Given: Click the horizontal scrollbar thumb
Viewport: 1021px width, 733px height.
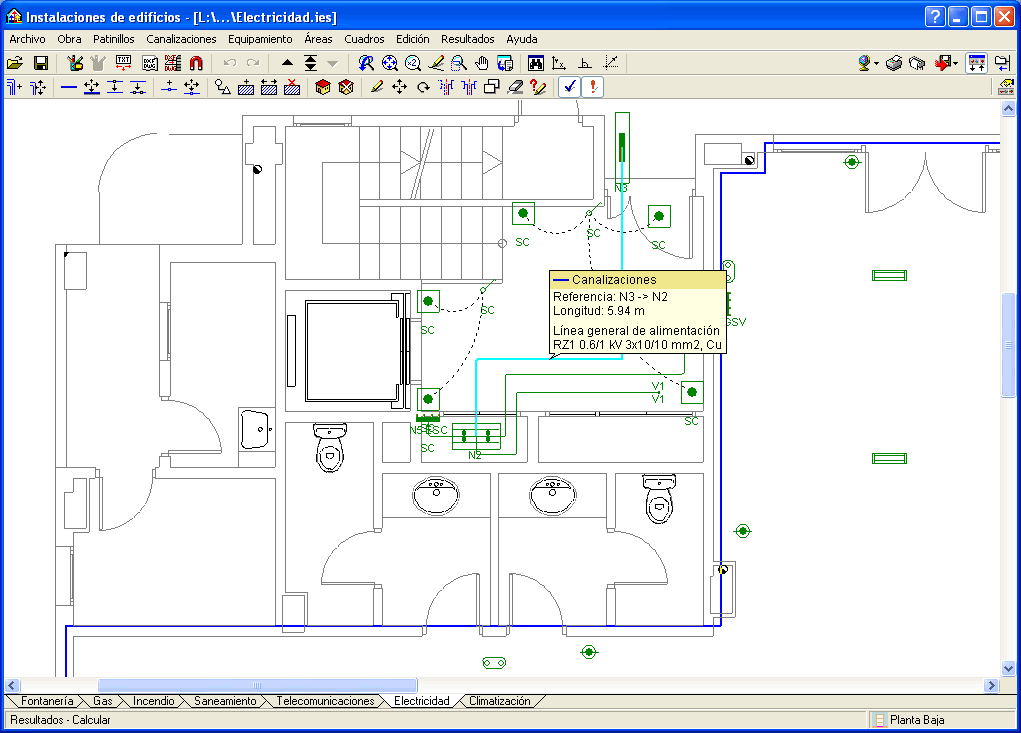Looking at the screenshot, I should click(258, 685).
